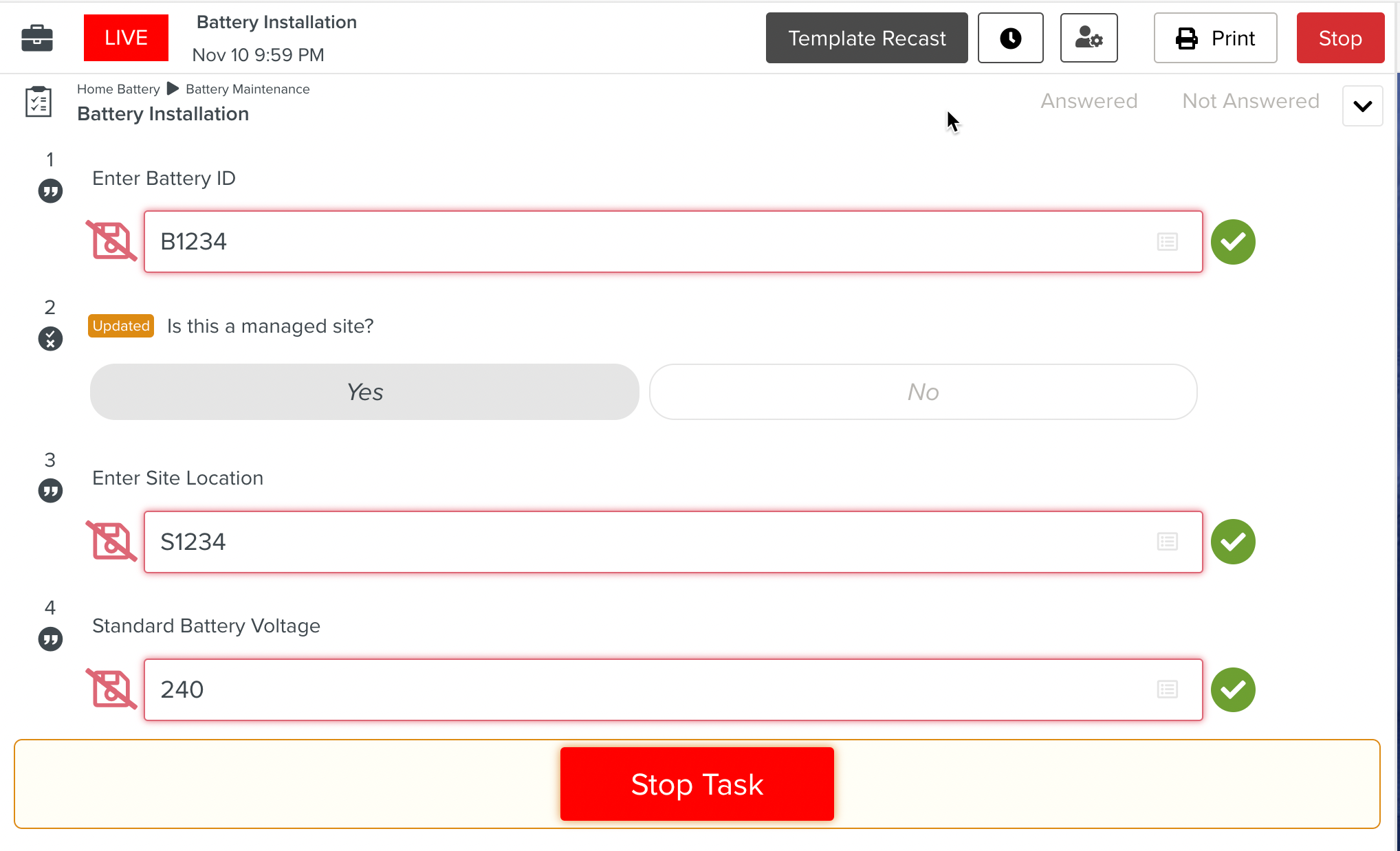
Task: Click the Template Recast button
Action: [866, 38]
